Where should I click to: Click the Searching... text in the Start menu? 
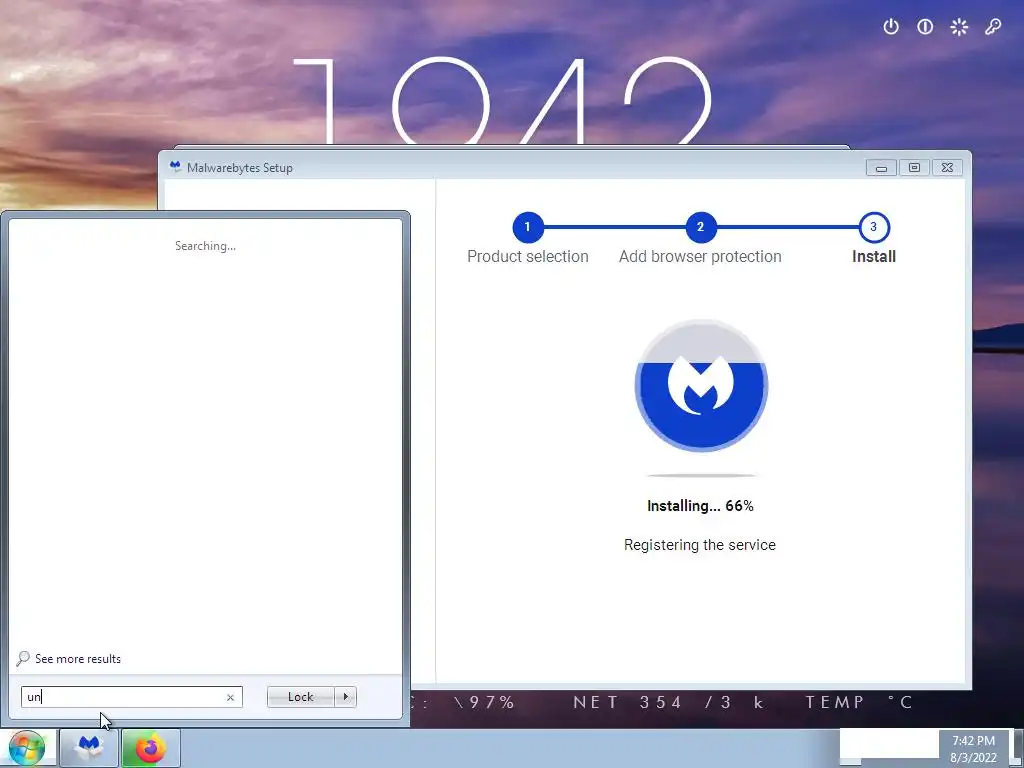pyautogui.click(x=205, y=246)
